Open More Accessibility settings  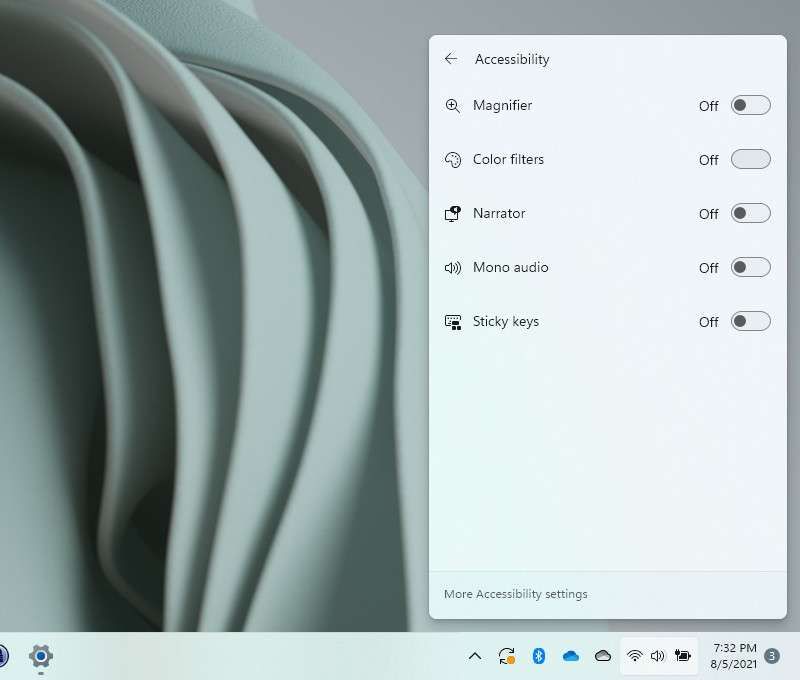coord(516,593)
